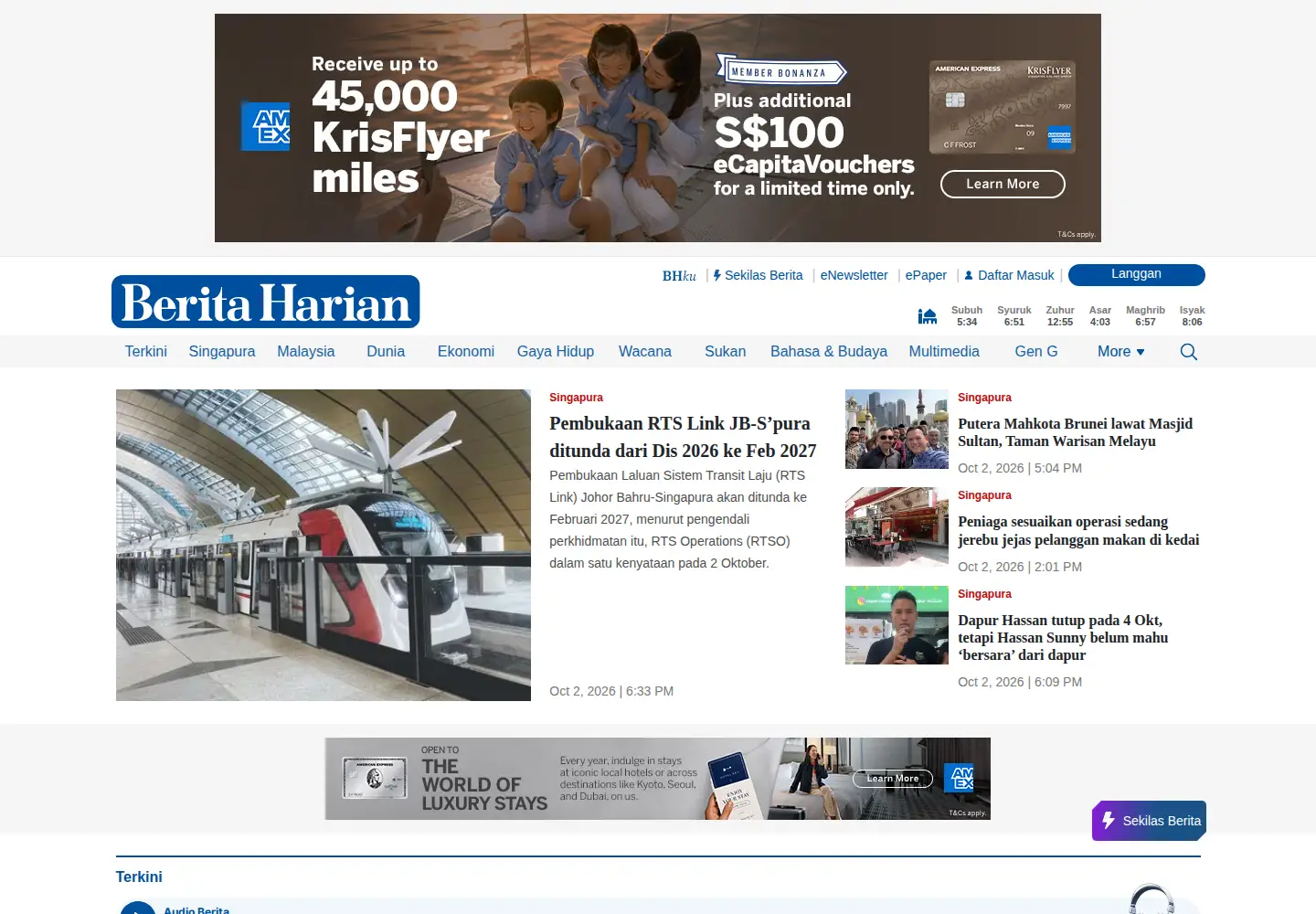Open the Sukan section
Viewport: 1316px width, 914px height.
click(x=725, y=352)
